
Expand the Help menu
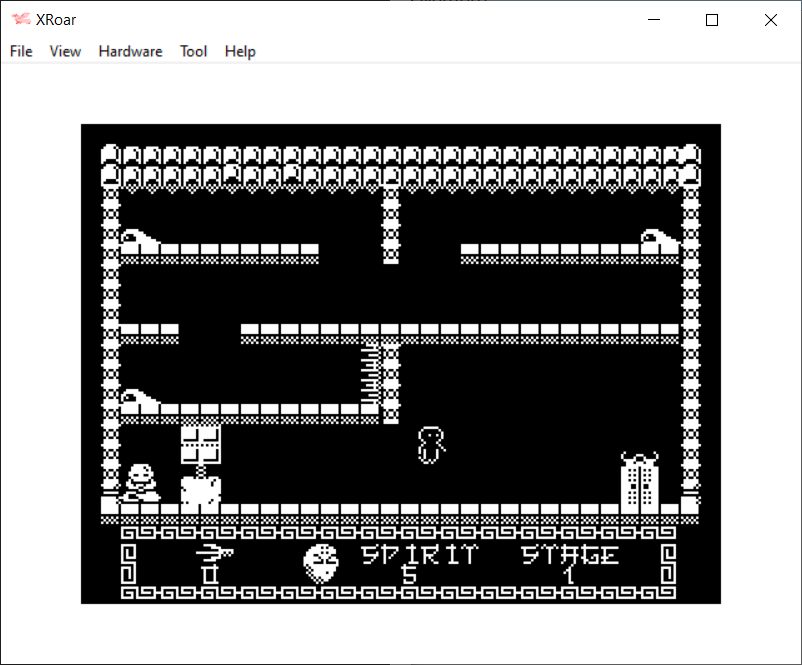(x=240, y=51)
